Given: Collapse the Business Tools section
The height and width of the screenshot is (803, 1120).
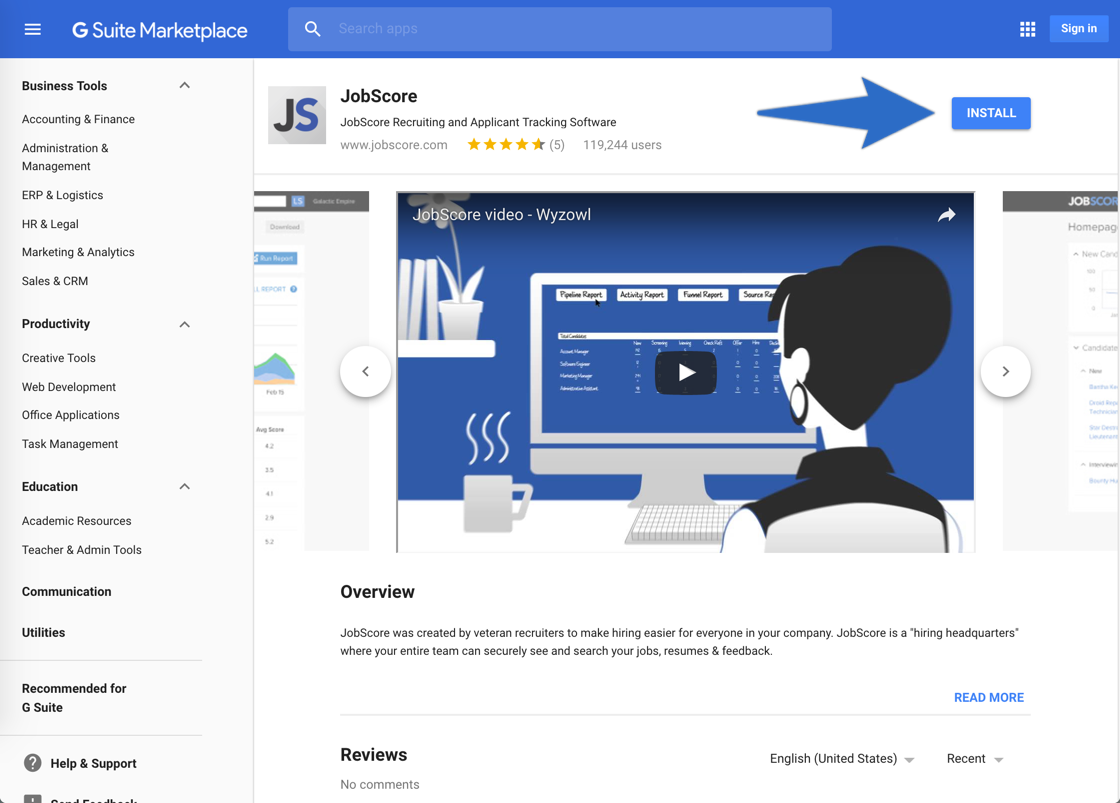Looking at the screenshot, I should point(184,86).
